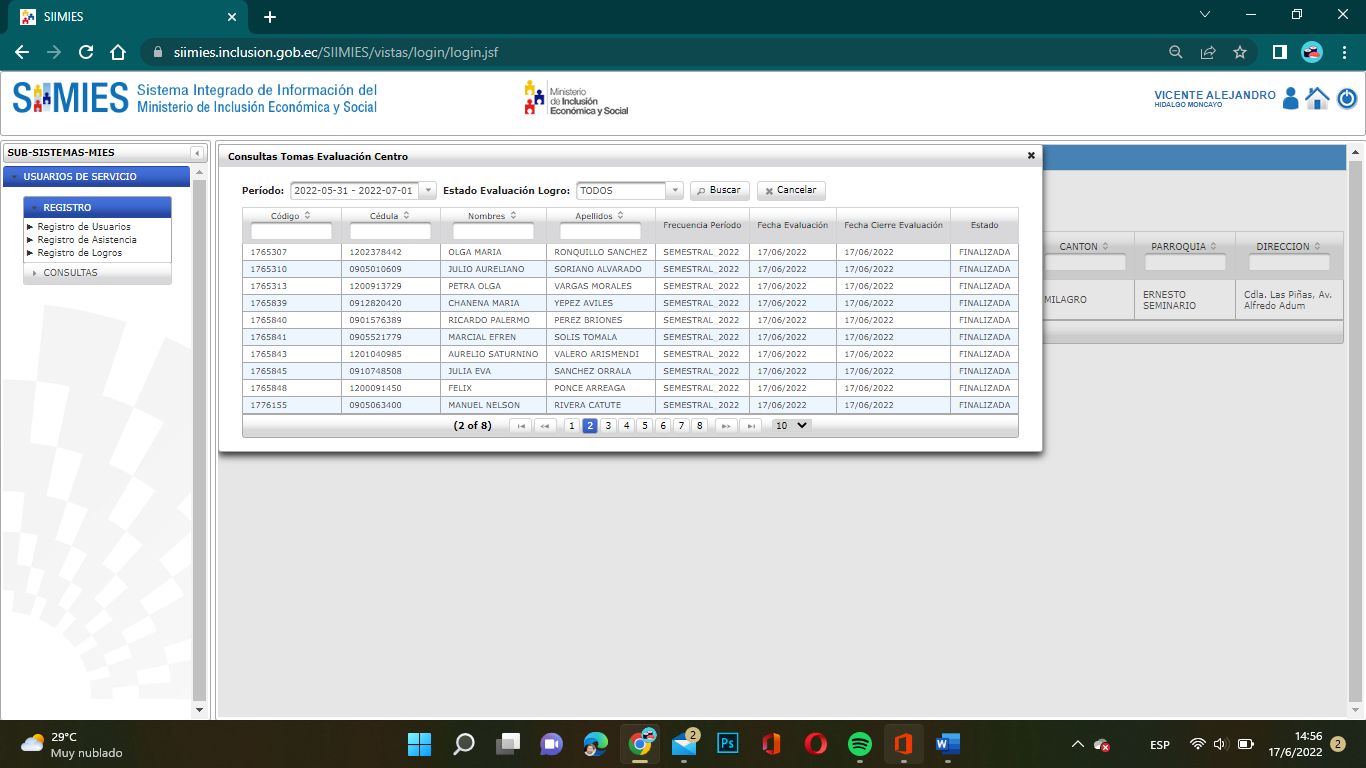Open Registro de Logros
Screen dimensions: 1366x768
[80, 253]
